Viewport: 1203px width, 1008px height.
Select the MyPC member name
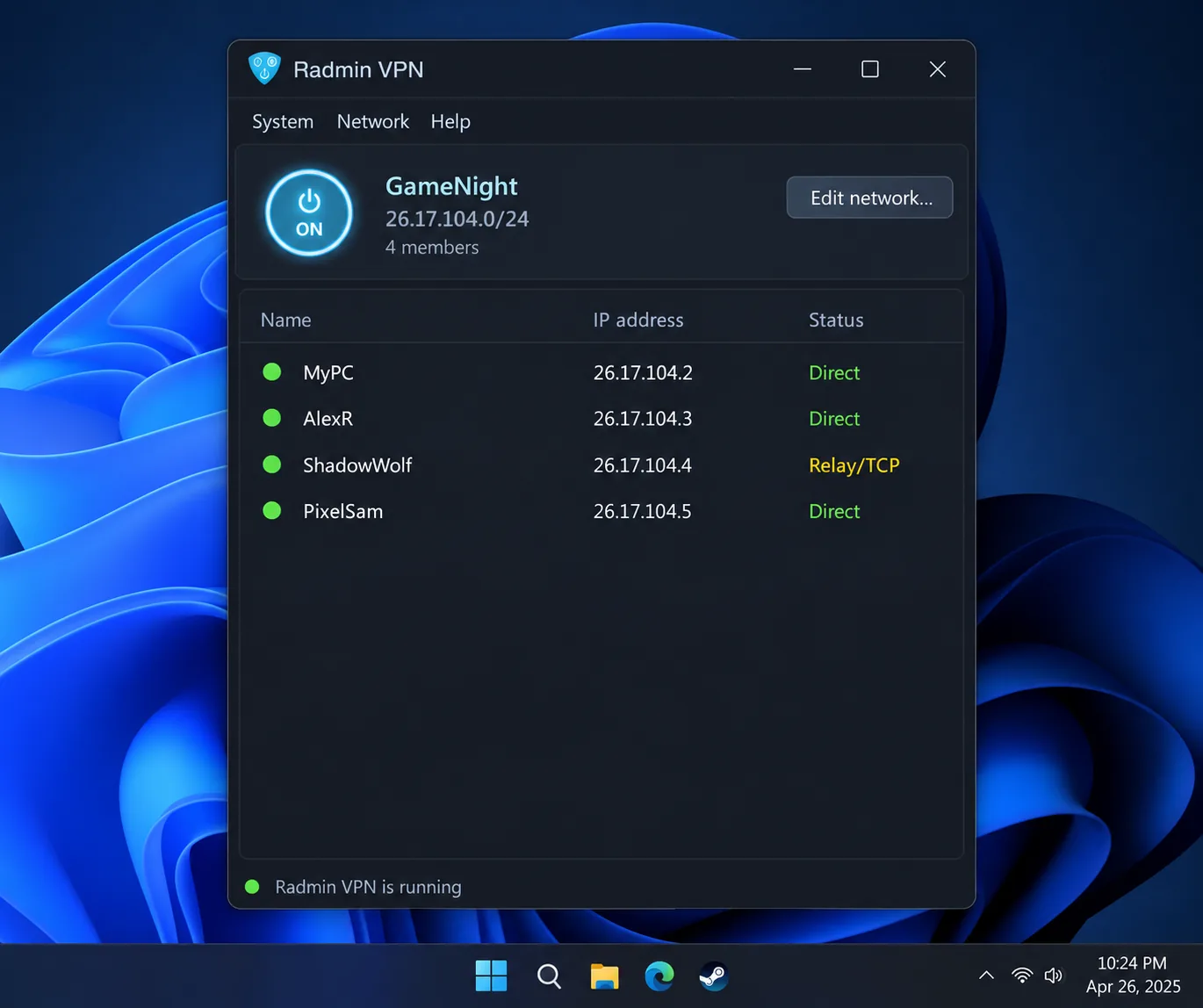coord(328,372)
